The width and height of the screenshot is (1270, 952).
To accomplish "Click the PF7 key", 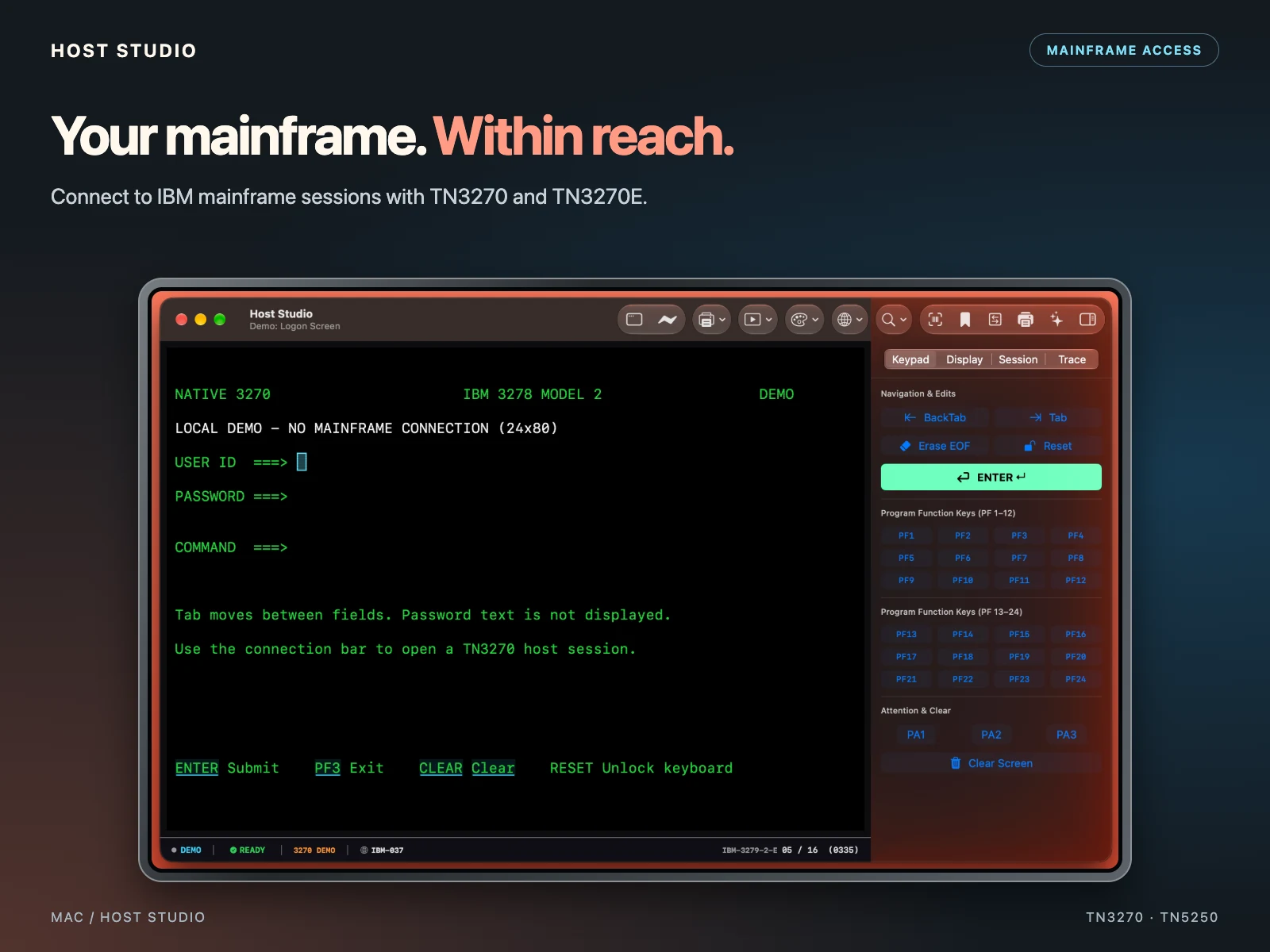I will point(1019,558).
